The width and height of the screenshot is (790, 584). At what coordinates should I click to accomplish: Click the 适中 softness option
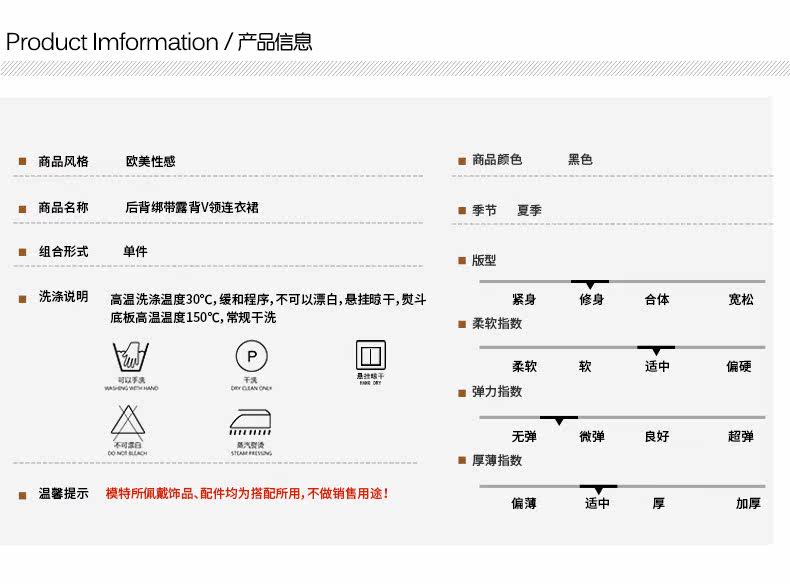pyautogui.click(x=657, y=366)
